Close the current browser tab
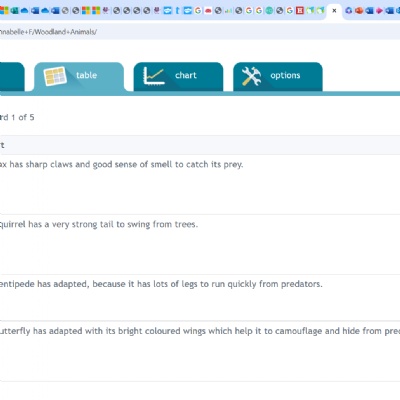This screenshot has width=400, height=400. (x=334, y=11)
